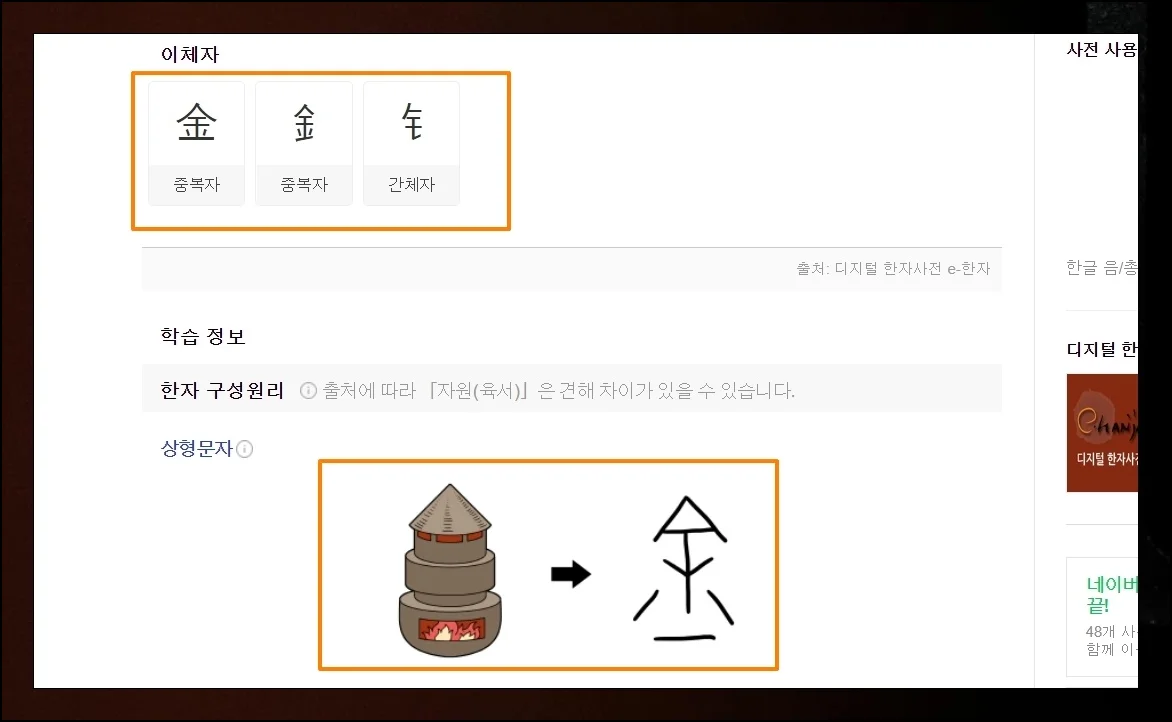Click the 이체자 section heading
The image size is (1172, 722).
tap(190, 55)
